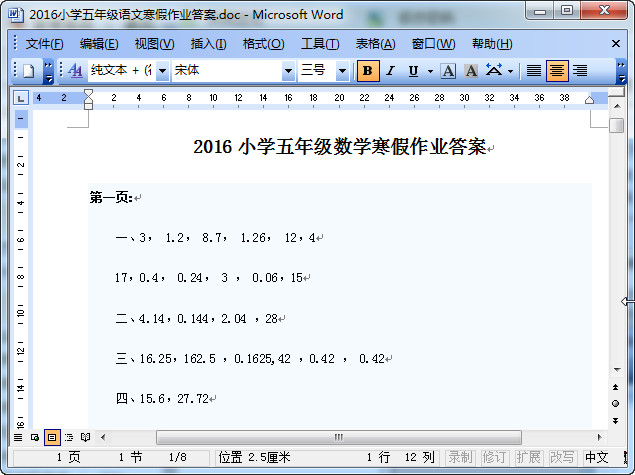Screen dimensions: 635x475
Task: Close the document with menu bar X
Action: (616, 44)
